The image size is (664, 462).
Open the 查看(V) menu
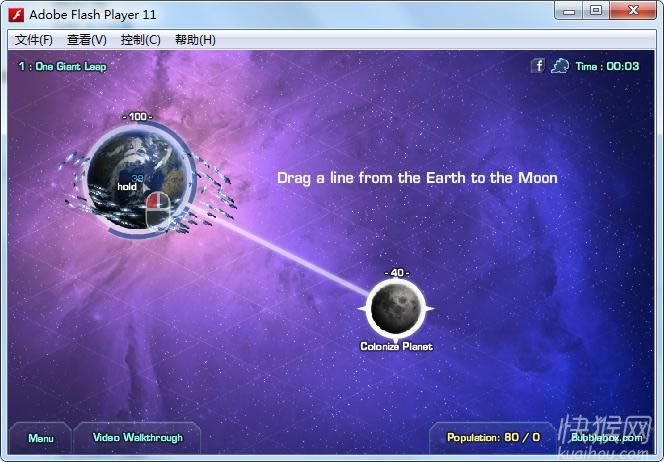87,40
